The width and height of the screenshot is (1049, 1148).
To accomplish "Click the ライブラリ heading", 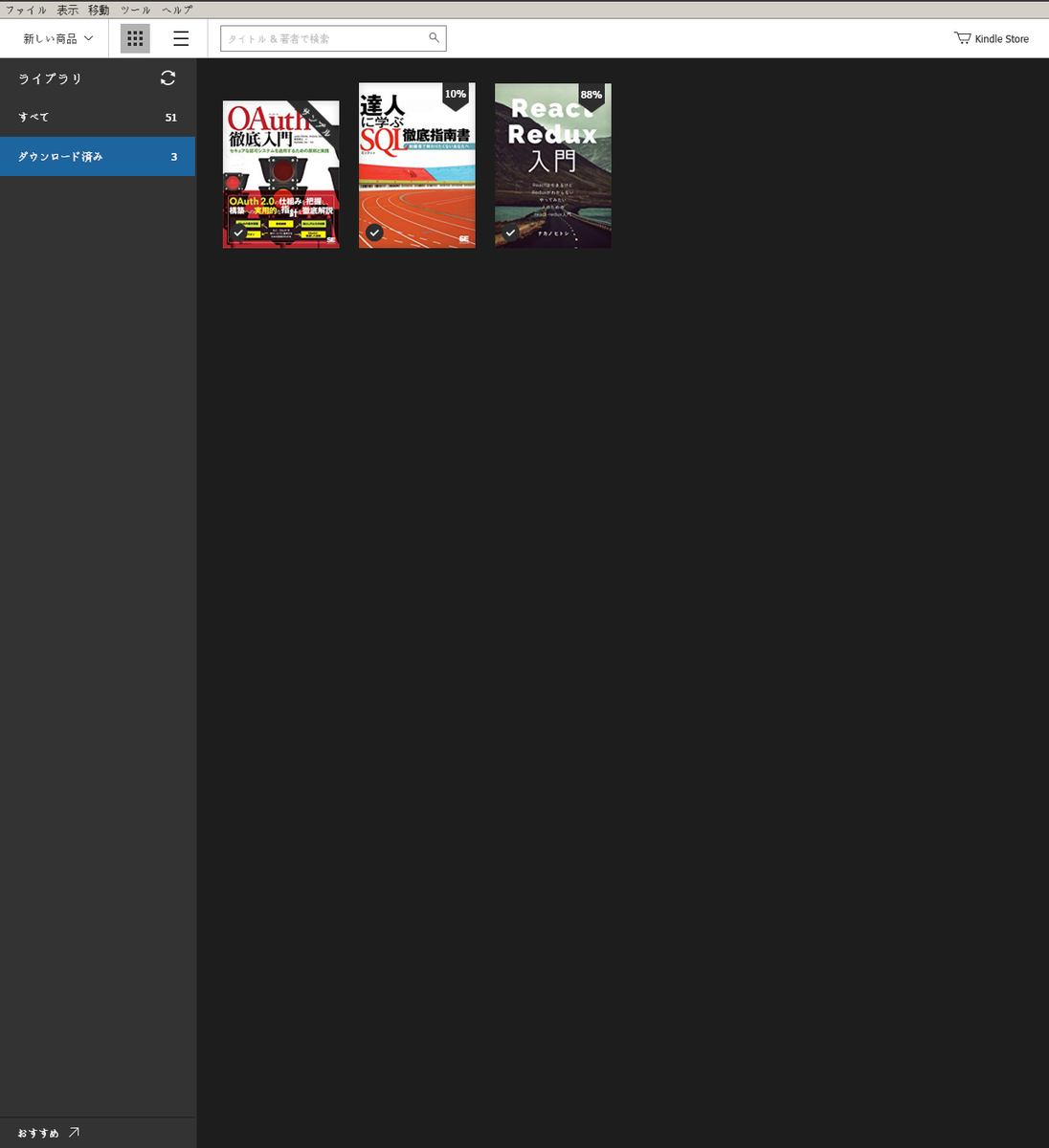I will (51, 78).
